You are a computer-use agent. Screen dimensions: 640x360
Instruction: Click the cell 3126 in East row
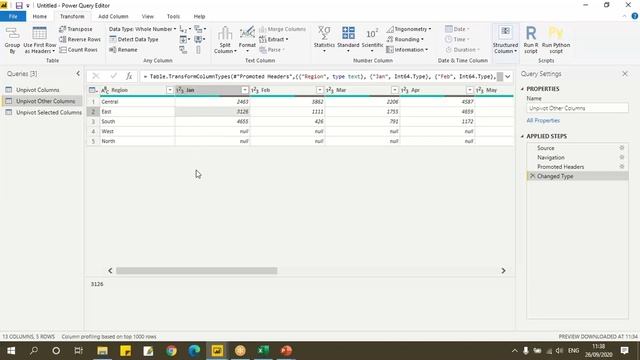[x=212, y=111]
